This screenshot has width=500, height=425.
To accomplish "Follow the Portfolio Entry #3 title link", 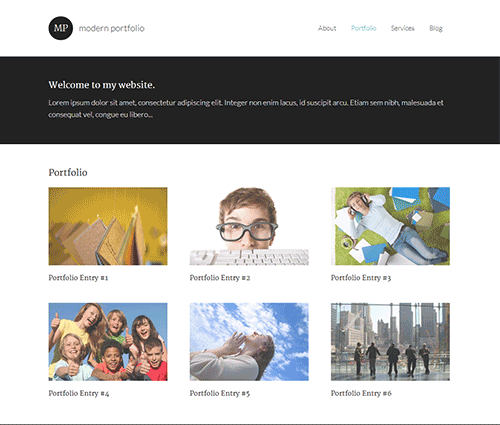I will [x=361, y=278].
